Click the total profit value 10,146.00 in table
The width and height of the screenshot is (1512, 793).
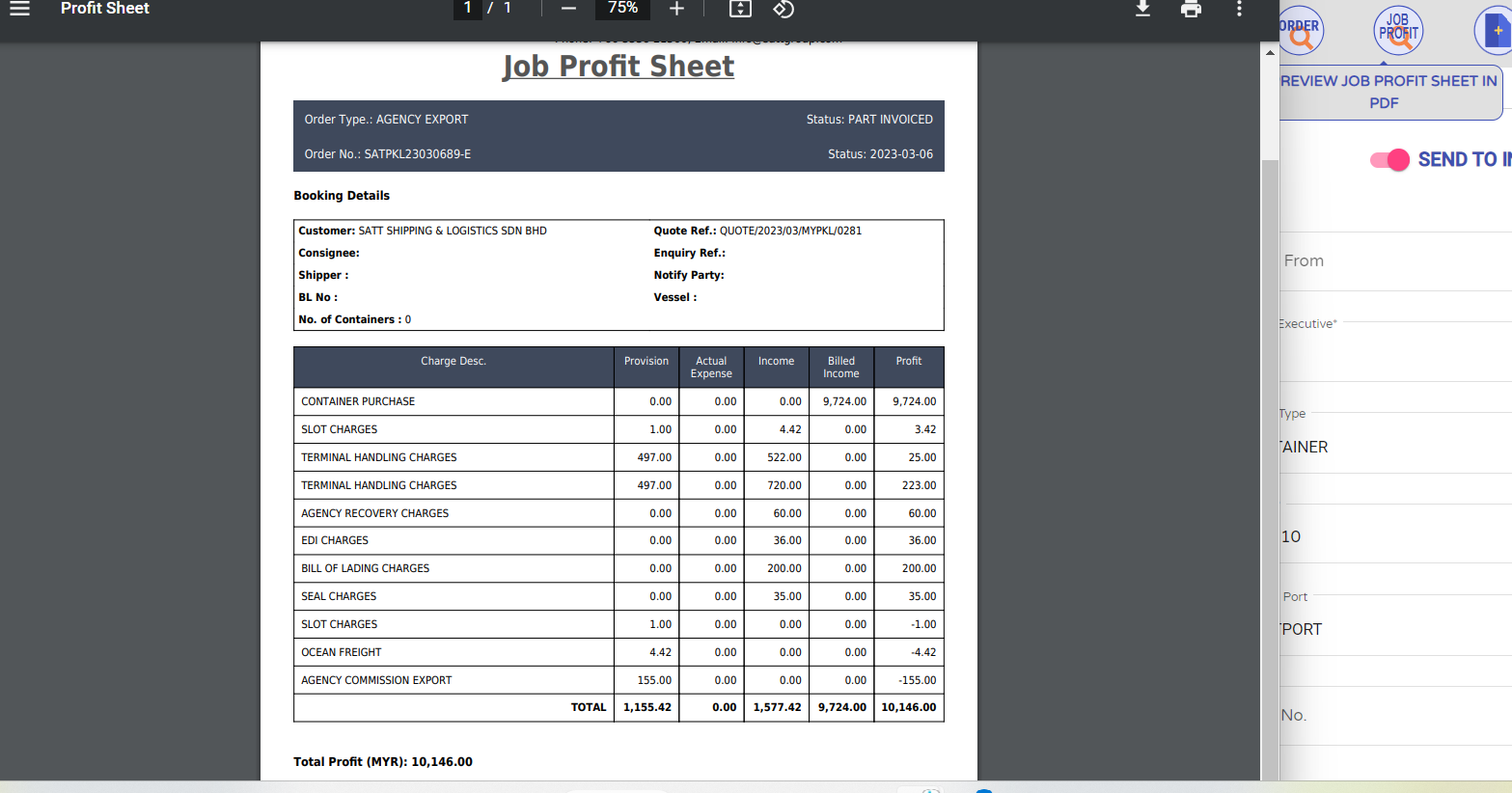click(909, 707)
